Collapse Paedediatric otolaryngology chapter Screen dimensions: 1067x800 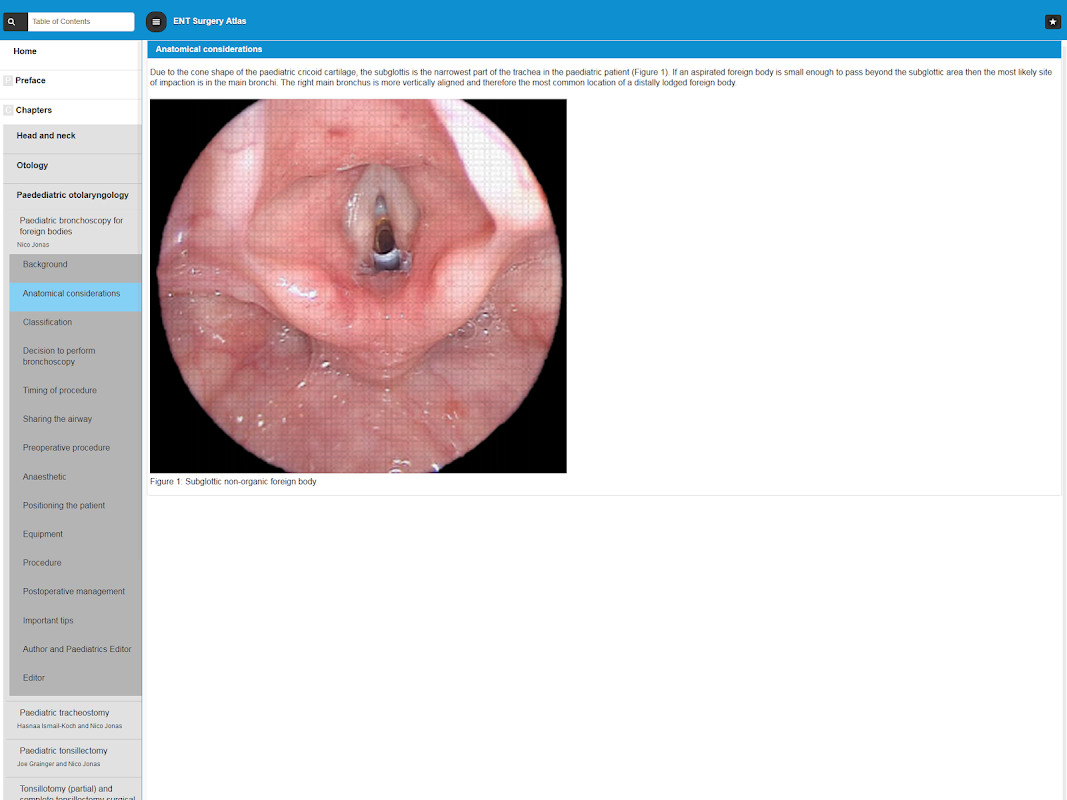pos(72,195)
